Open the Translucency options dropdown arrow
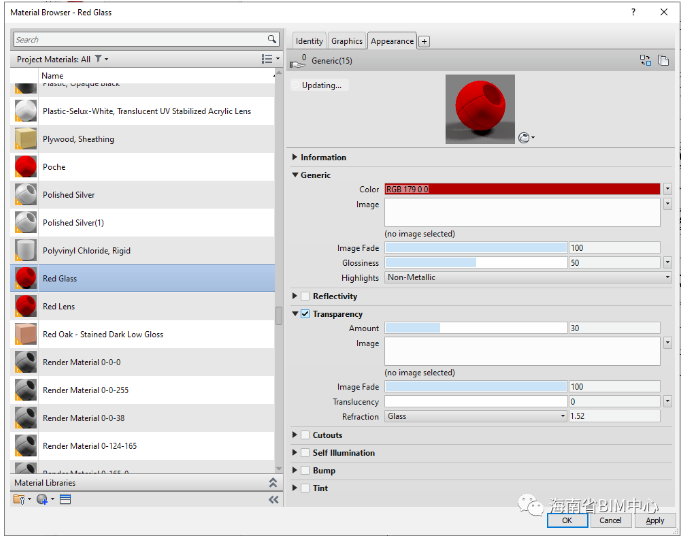This screenshot has width=688, height=539. coord(669,402)
